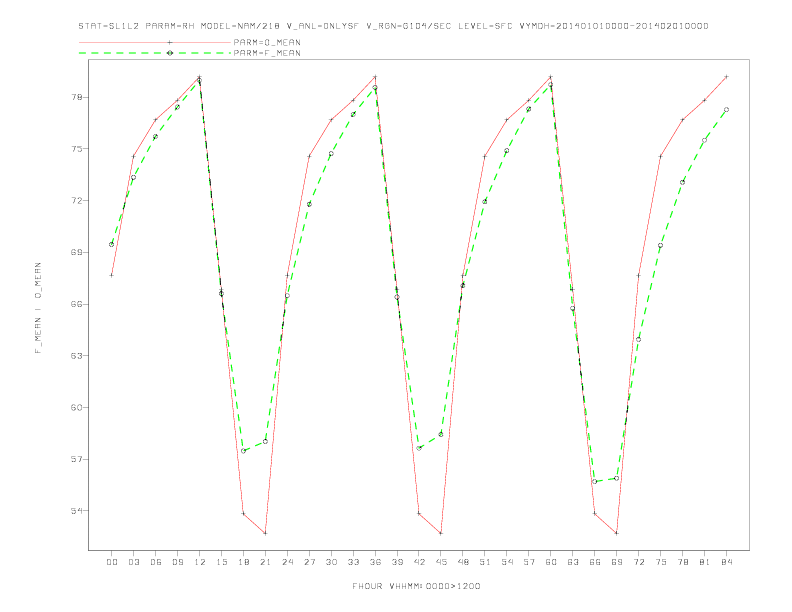Click the green F_MEAN circle marker at hour 27

pos(309,204)
